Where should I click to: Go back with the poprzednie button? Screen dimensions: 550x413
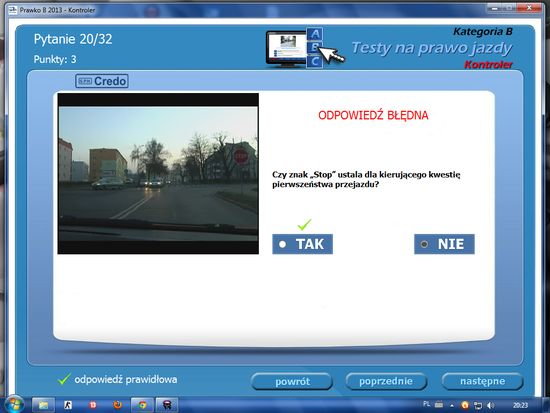click(386, 381)
